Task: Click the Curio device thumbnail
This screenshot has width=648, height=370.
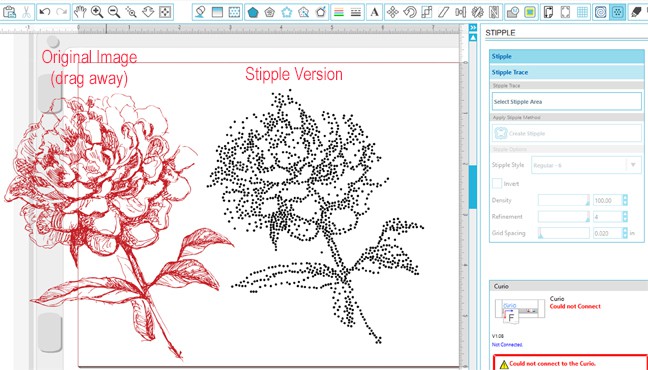Action: (x=519, y=311)
